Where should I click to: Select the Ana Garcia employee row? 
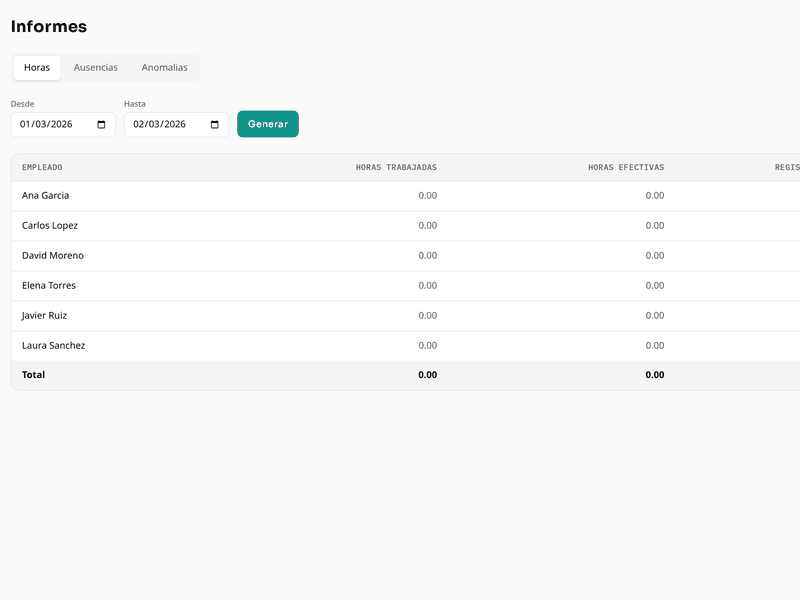point(46,196)
